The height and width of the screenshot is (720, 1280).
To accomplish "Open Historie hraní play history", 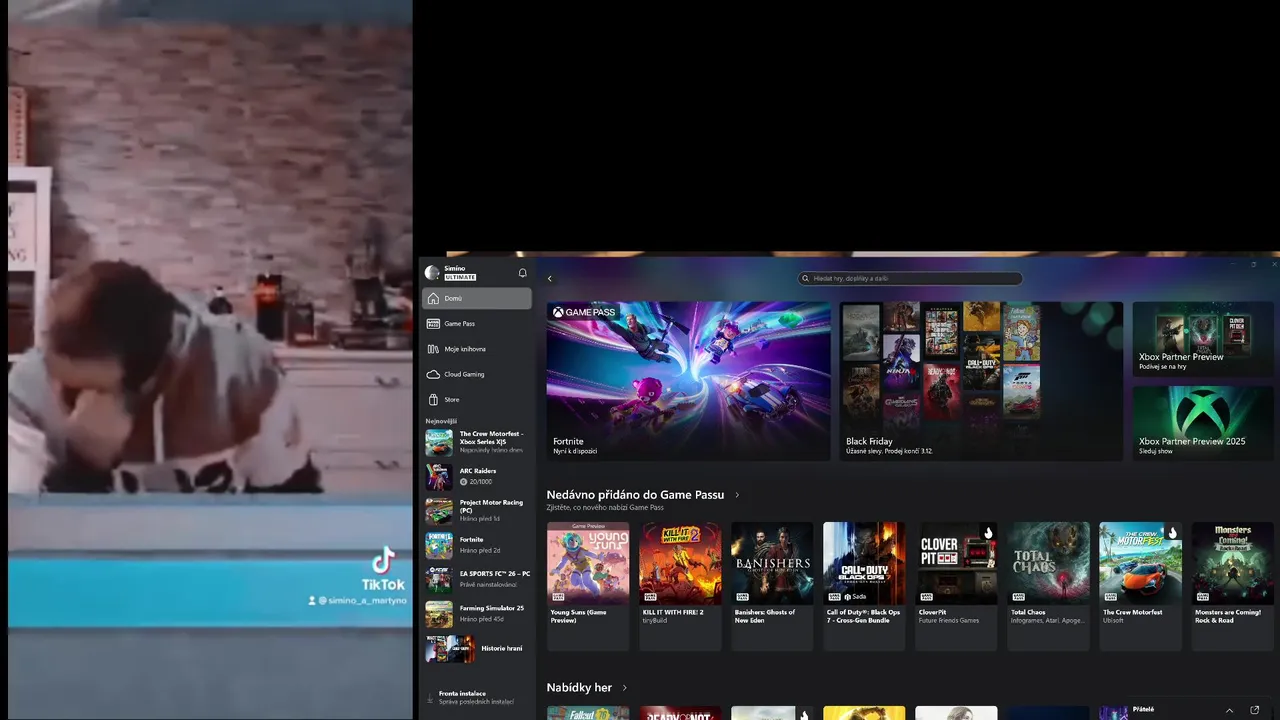I will coord(478,648).
